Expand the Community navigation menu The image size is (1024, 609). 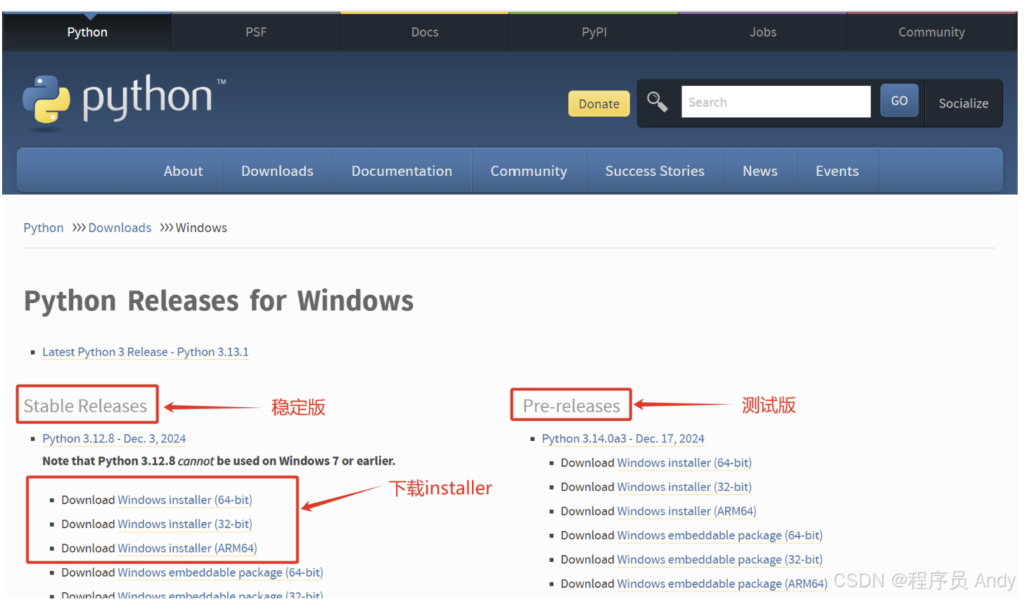click(528, 171)
